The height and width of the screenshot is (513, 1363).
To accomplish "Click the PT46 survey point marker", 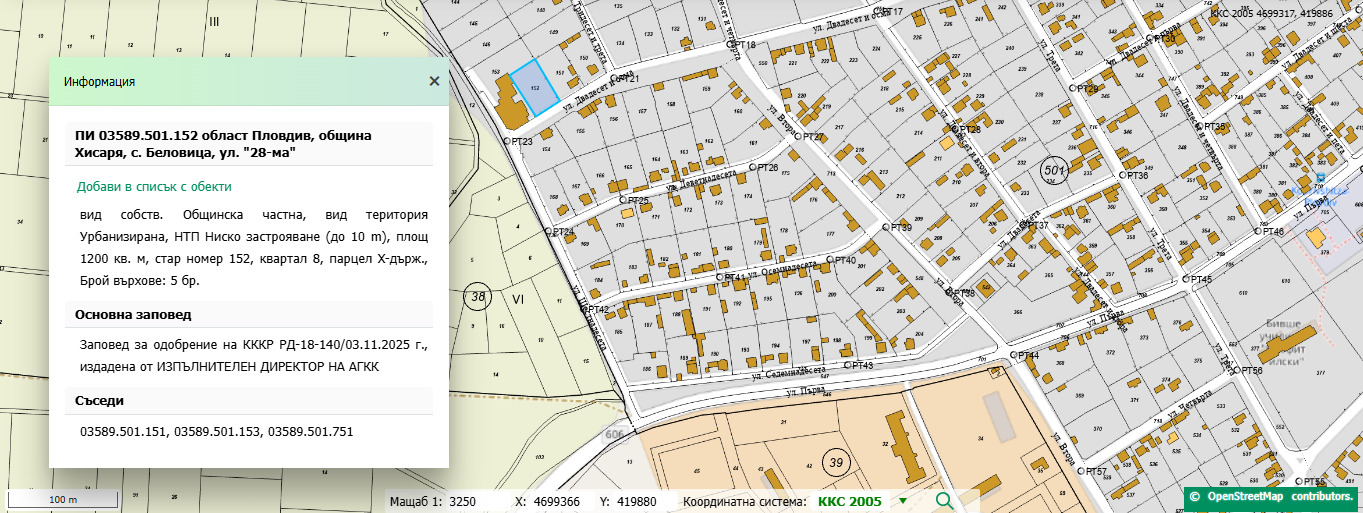I will click(1257, 232).
